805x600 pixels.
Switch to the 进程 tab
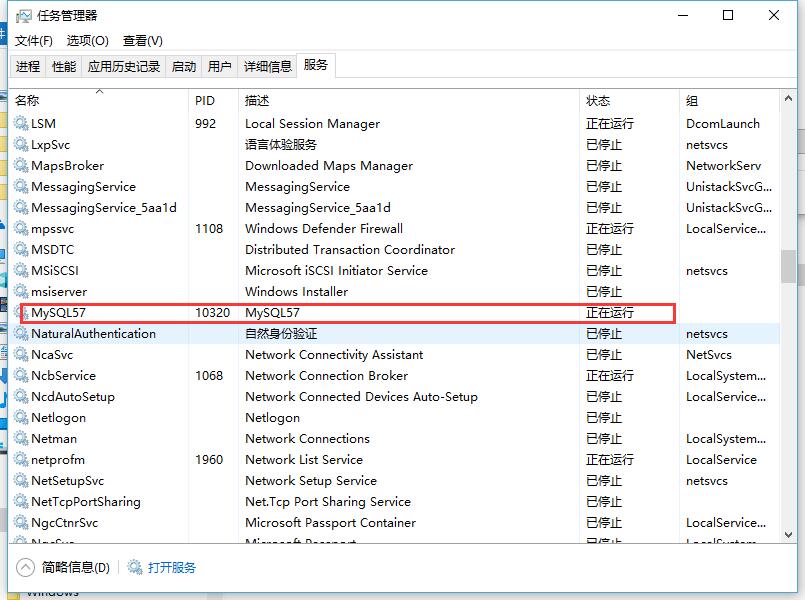(28, 66)
